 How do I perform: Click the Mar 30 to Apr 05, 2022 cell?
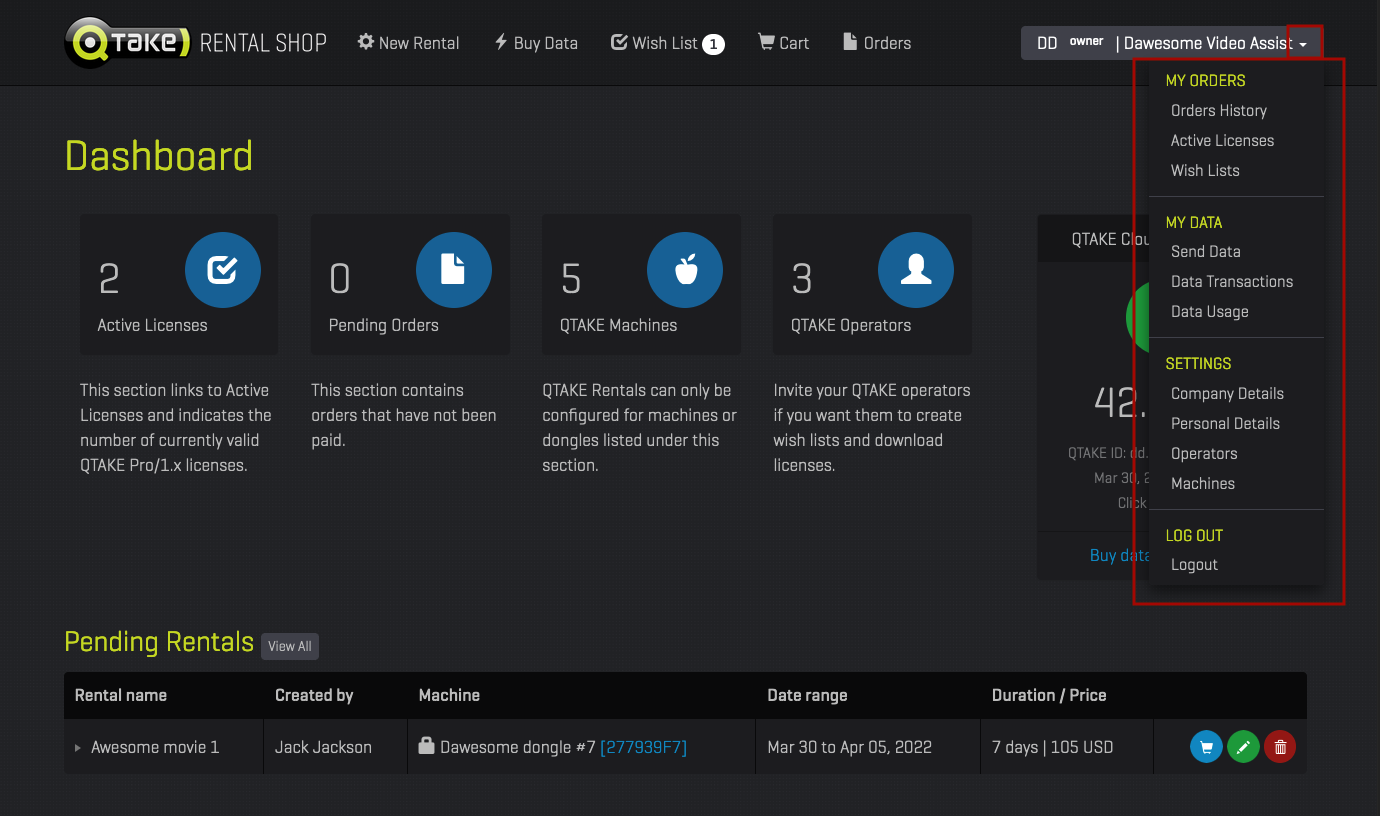click(849, 747)
